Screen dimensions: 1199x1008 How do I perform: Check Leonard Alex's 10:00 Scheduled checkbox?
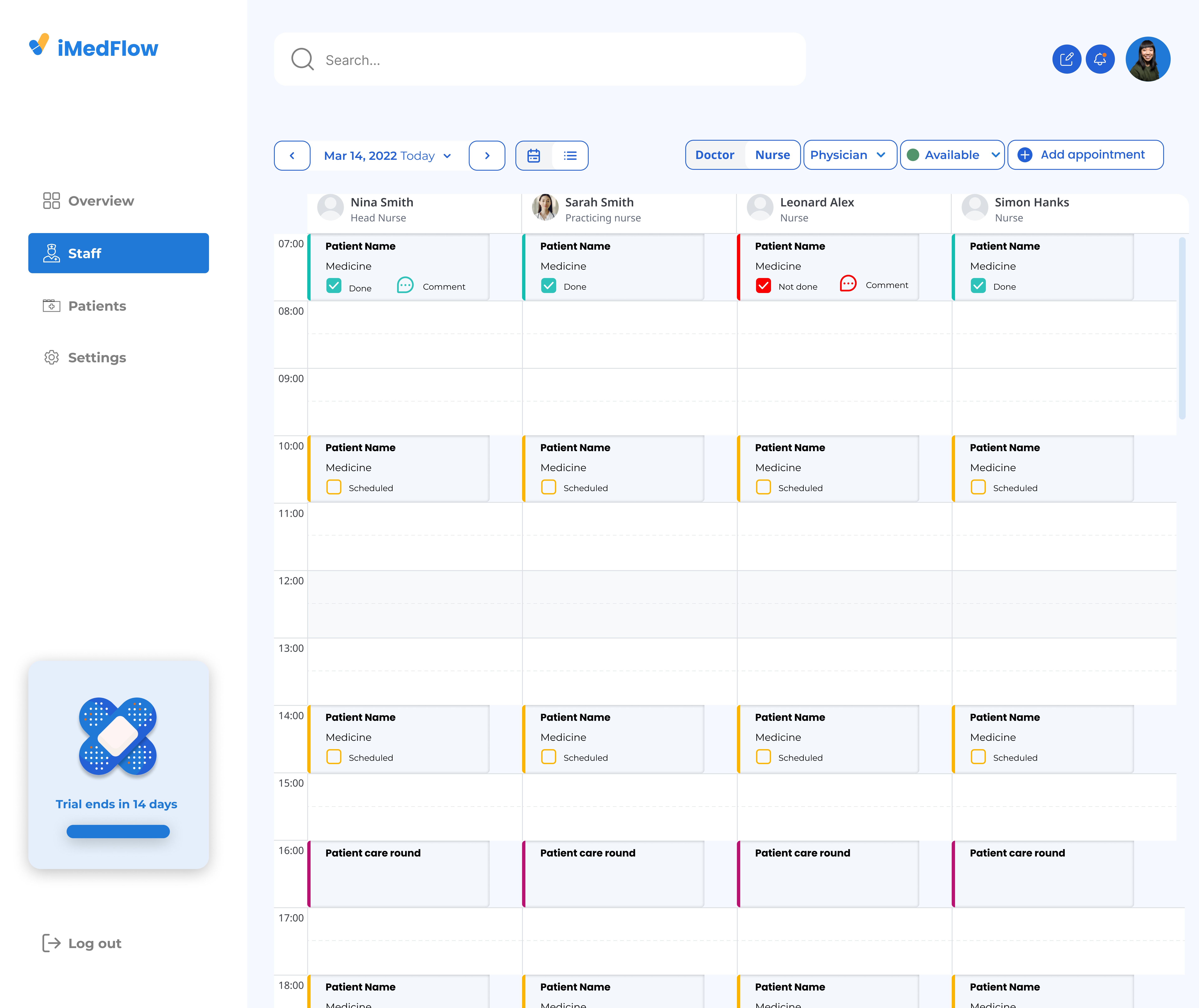764,487
